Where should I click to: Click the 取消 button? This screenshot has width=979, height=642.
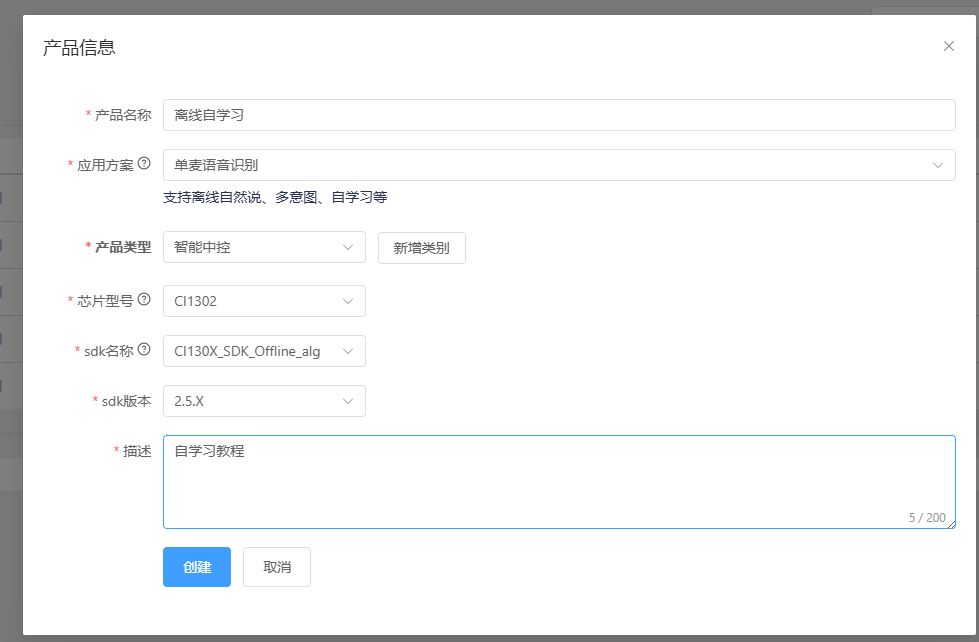coord(277,567)
